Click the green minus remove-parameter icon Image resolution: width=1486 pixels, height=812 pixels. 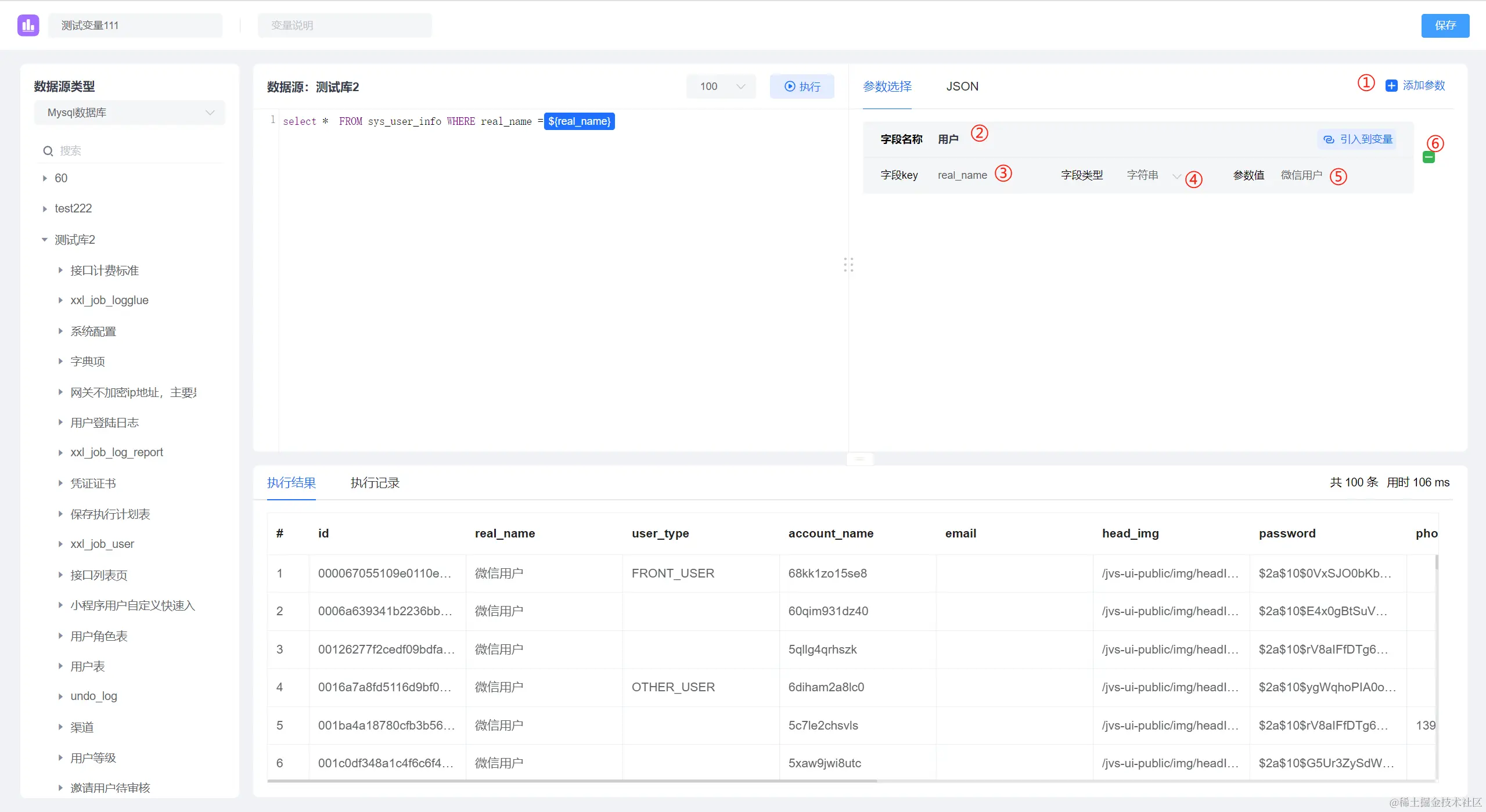pos(1429,157)
